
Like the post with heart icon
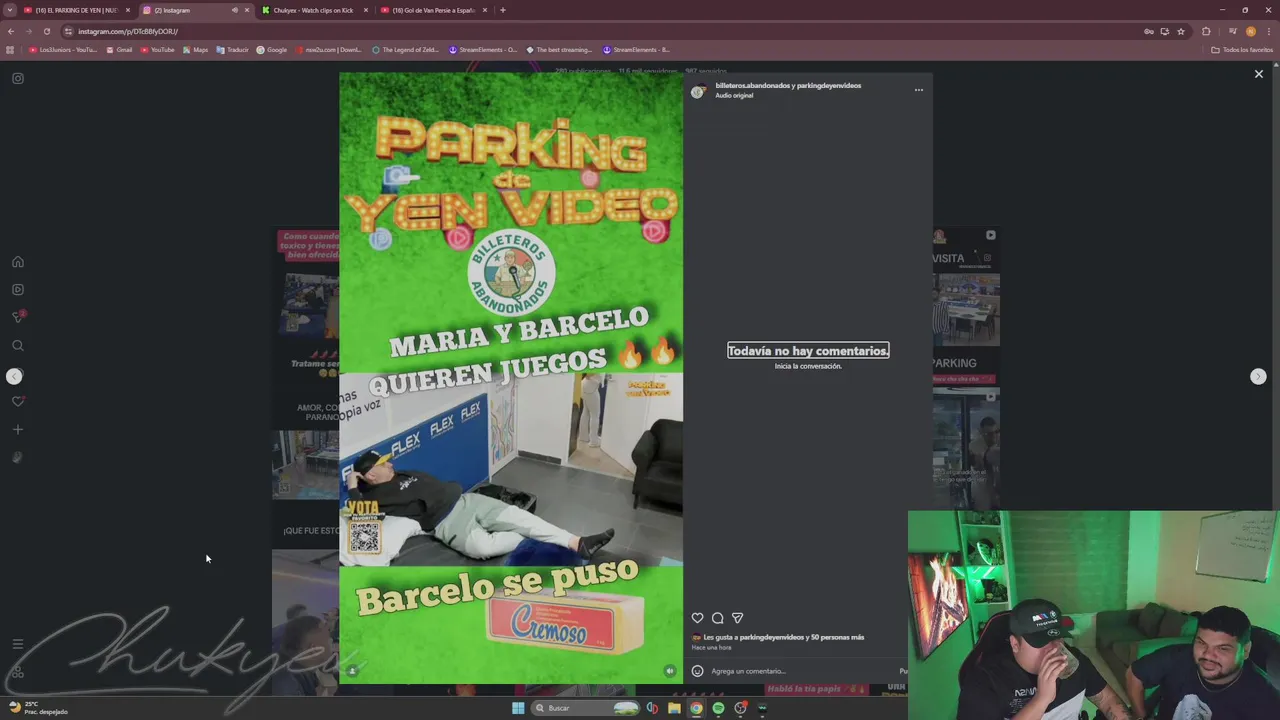pyautogui.click(x=698, y=618)
